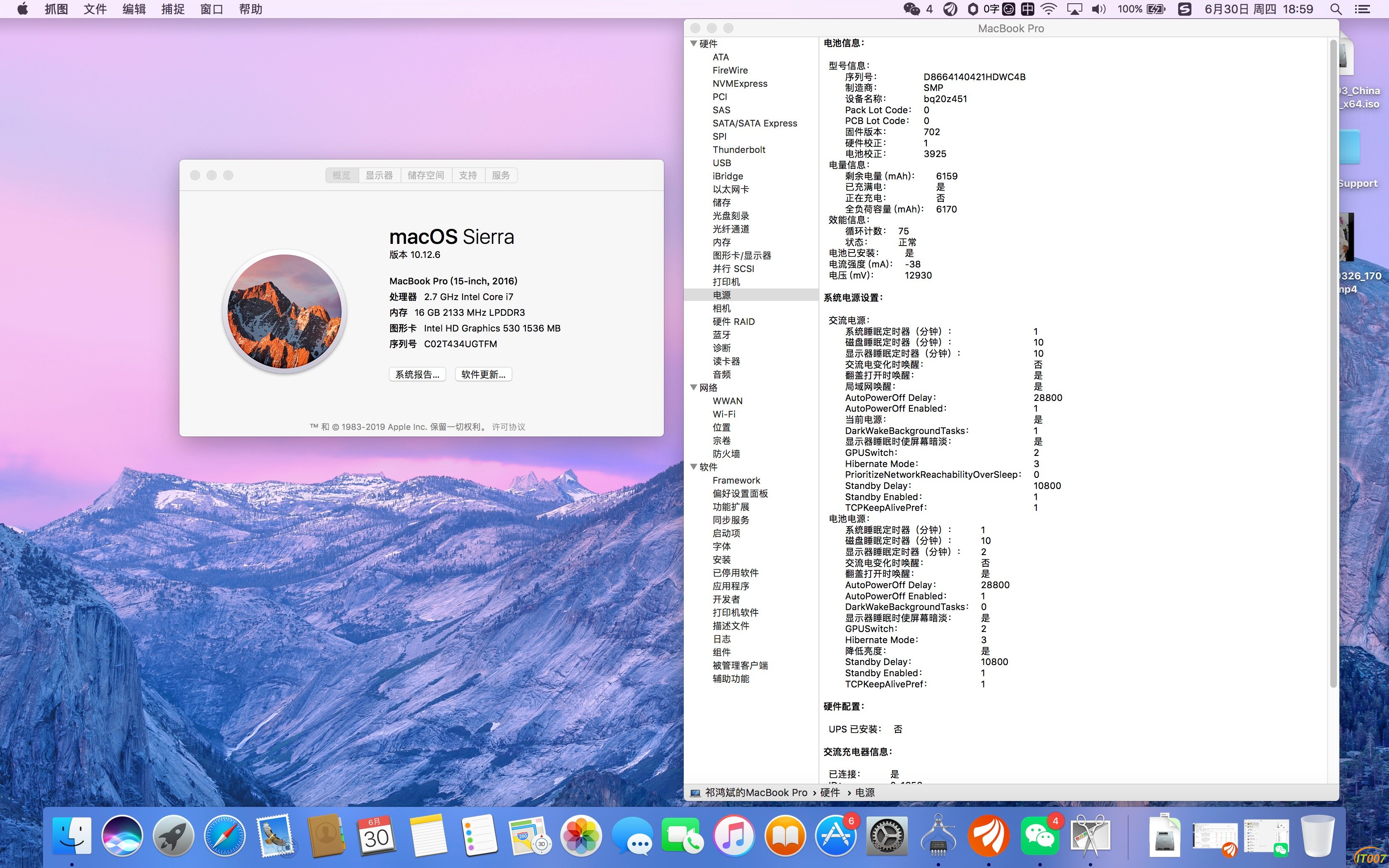The height and width of the screenshot is (868, 1389).
Task: Select Wi-Fi under 网络
Action: point(724,414)
